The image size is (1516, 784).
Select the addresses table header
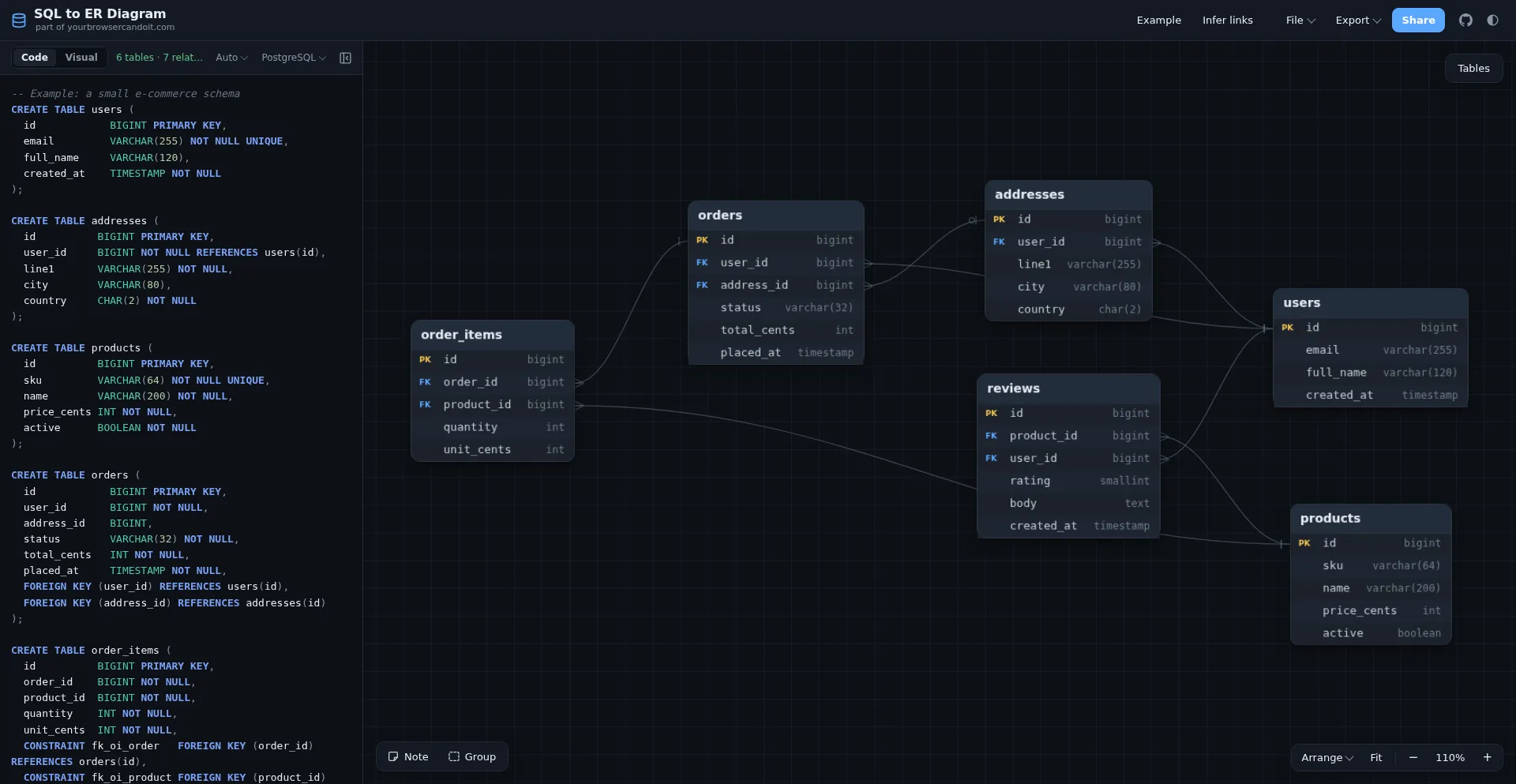pos(1068,194)
